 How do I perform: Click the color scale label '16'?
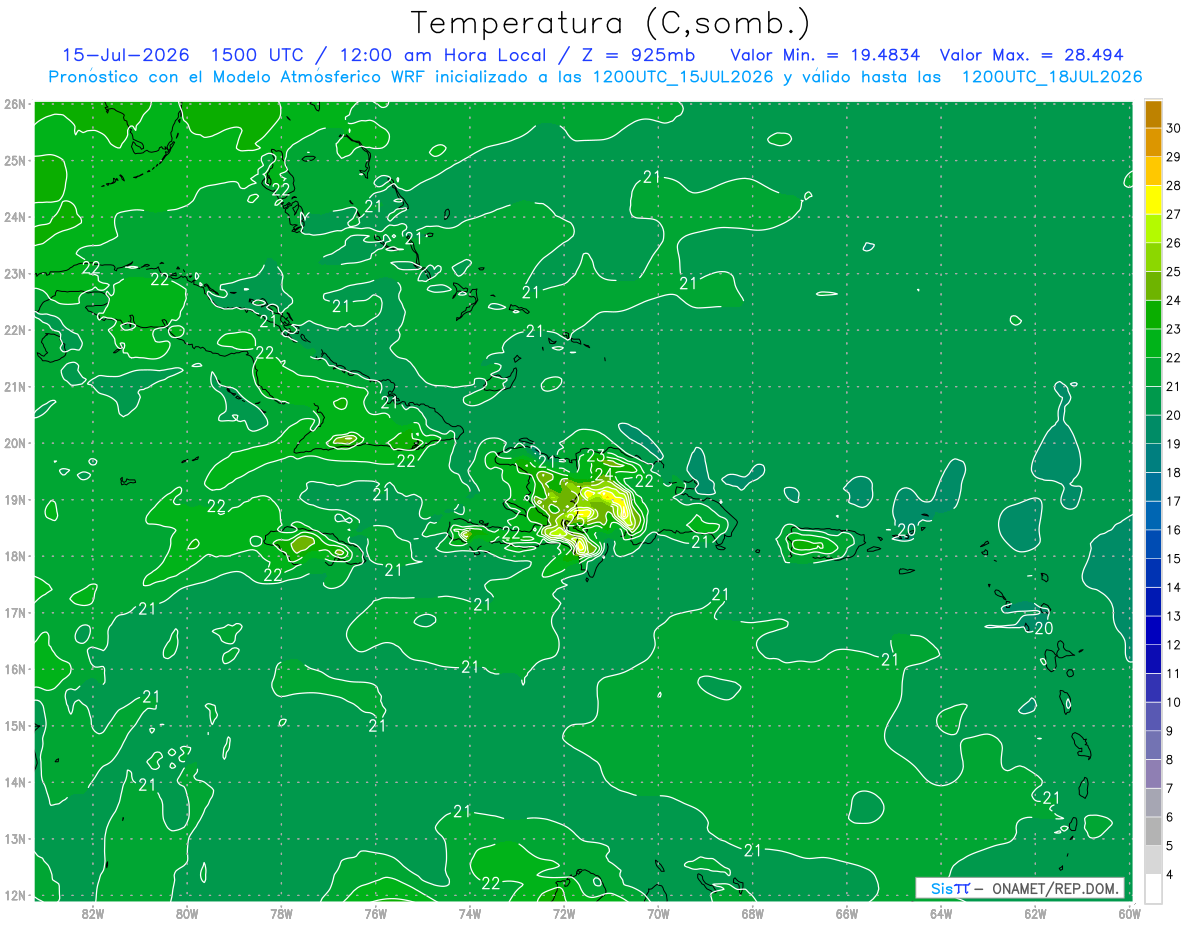(1173, 529)
